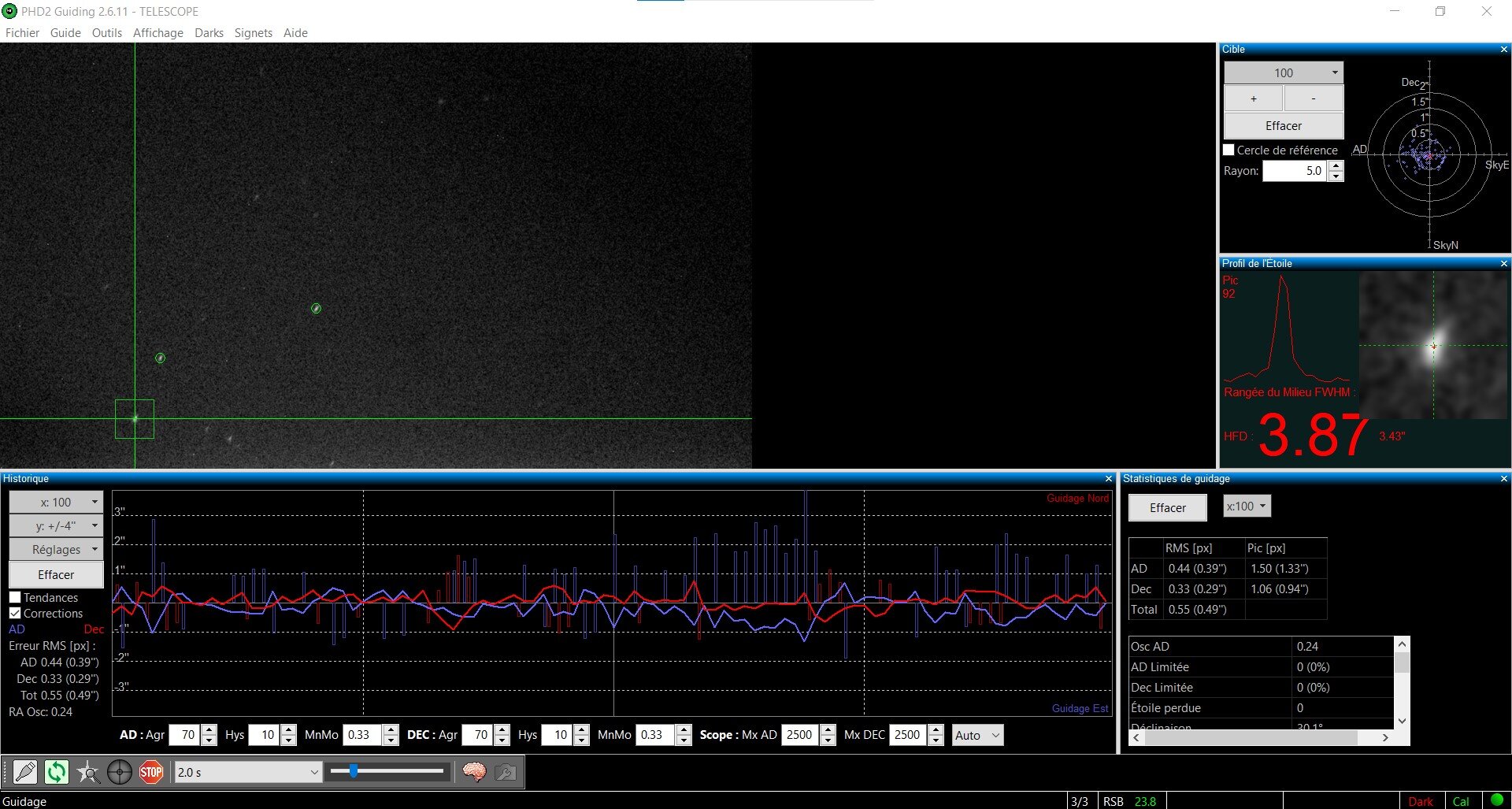This screenshot has width=1512, height=809.
Task: Click the Mx AD value field
Action: 800,735
